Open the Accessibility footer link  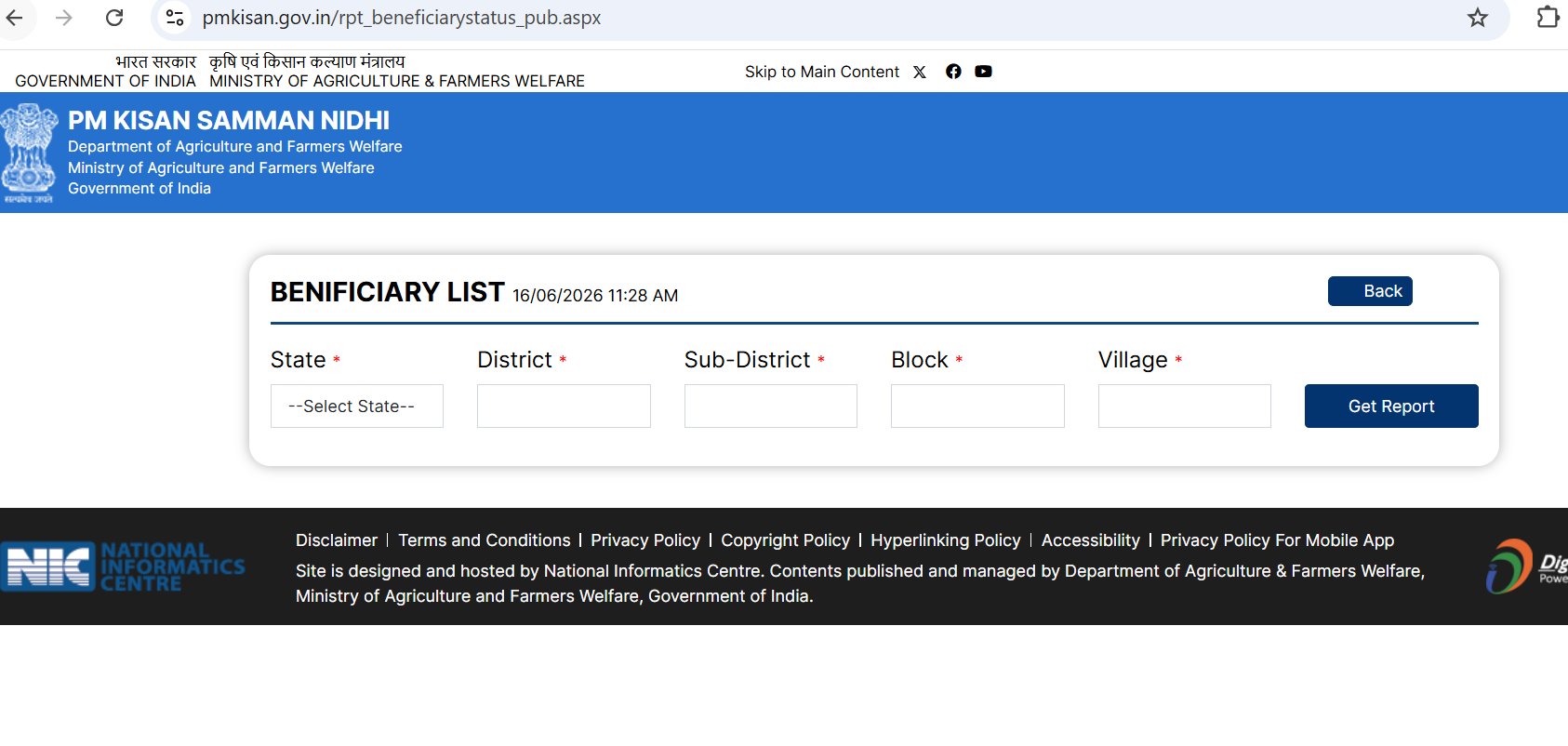(1091, 540)
